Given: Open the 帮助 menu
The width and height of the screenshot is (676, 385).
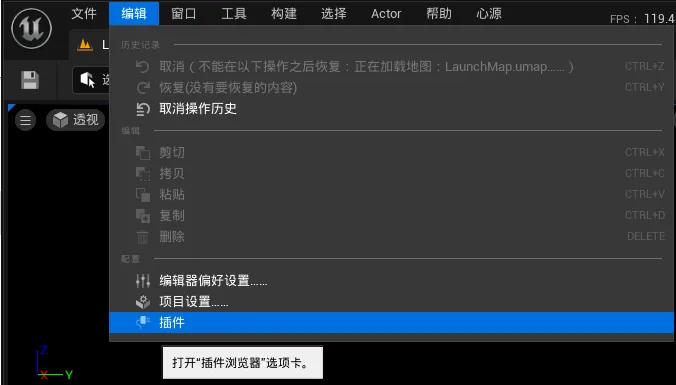Looking at the screenshot, I should click(439, 13).
